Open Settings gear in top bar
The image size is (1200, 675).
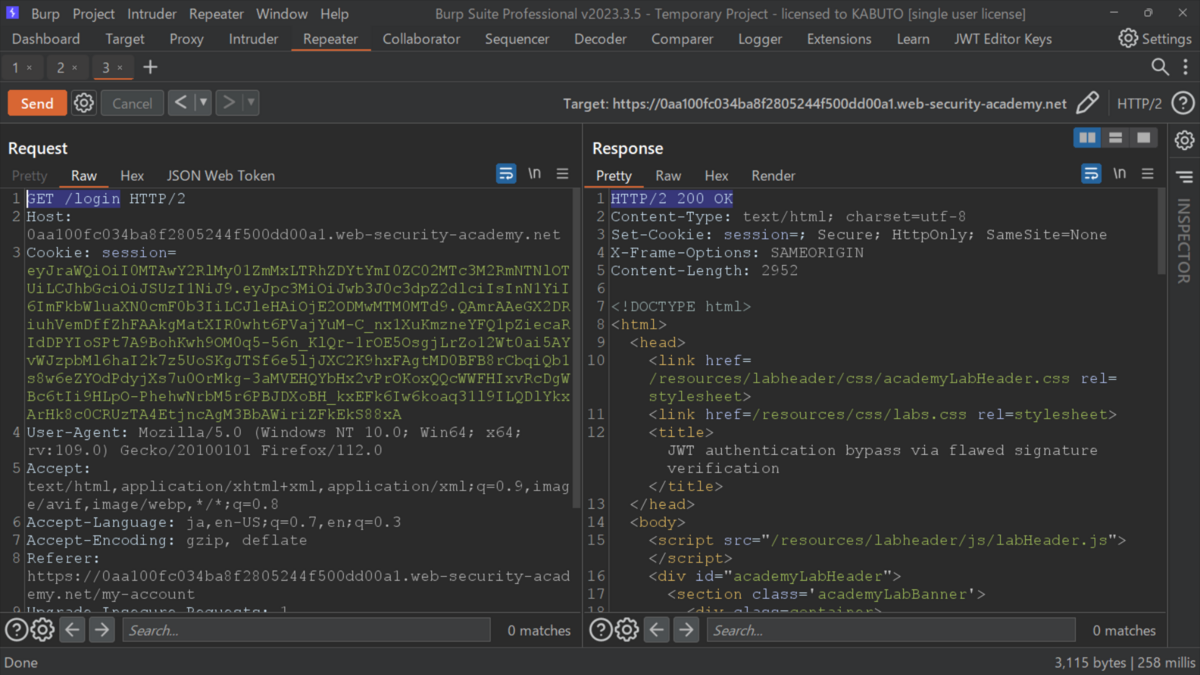click(x=1128, y=39)
